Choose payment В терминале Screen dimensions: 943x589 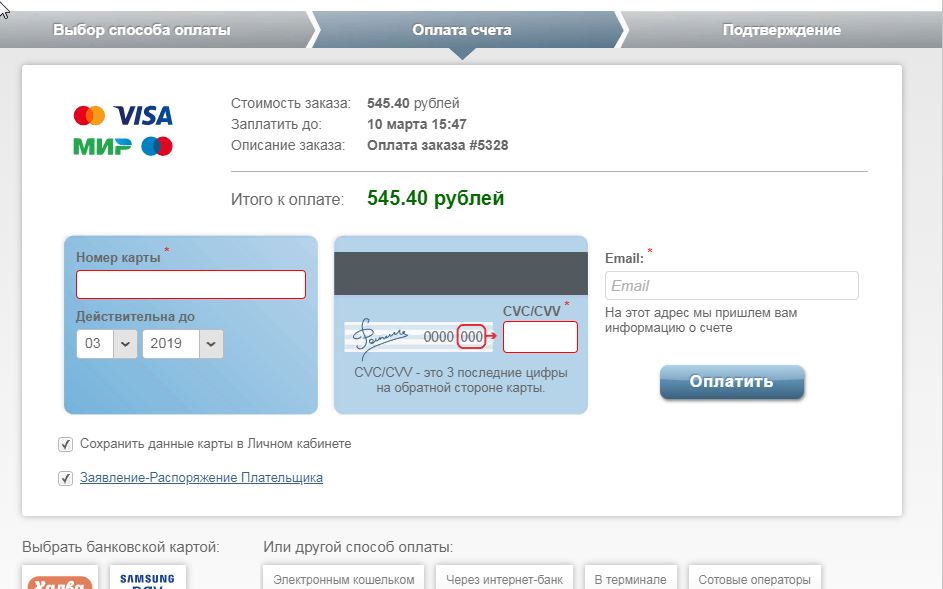pos(630,578)
